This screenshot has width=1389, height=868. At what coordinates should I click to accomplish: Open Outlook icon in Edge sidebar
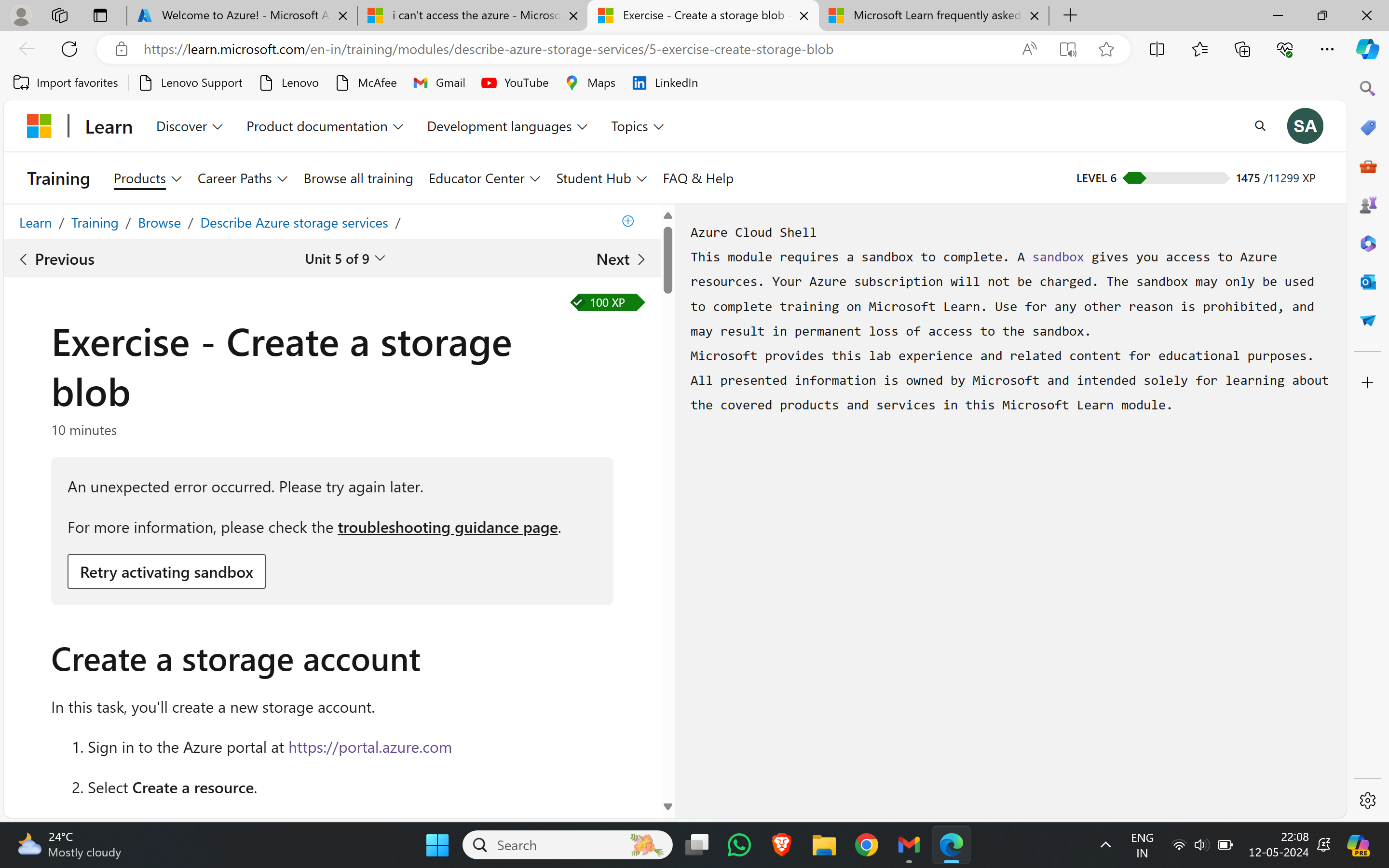(1368, 282)
